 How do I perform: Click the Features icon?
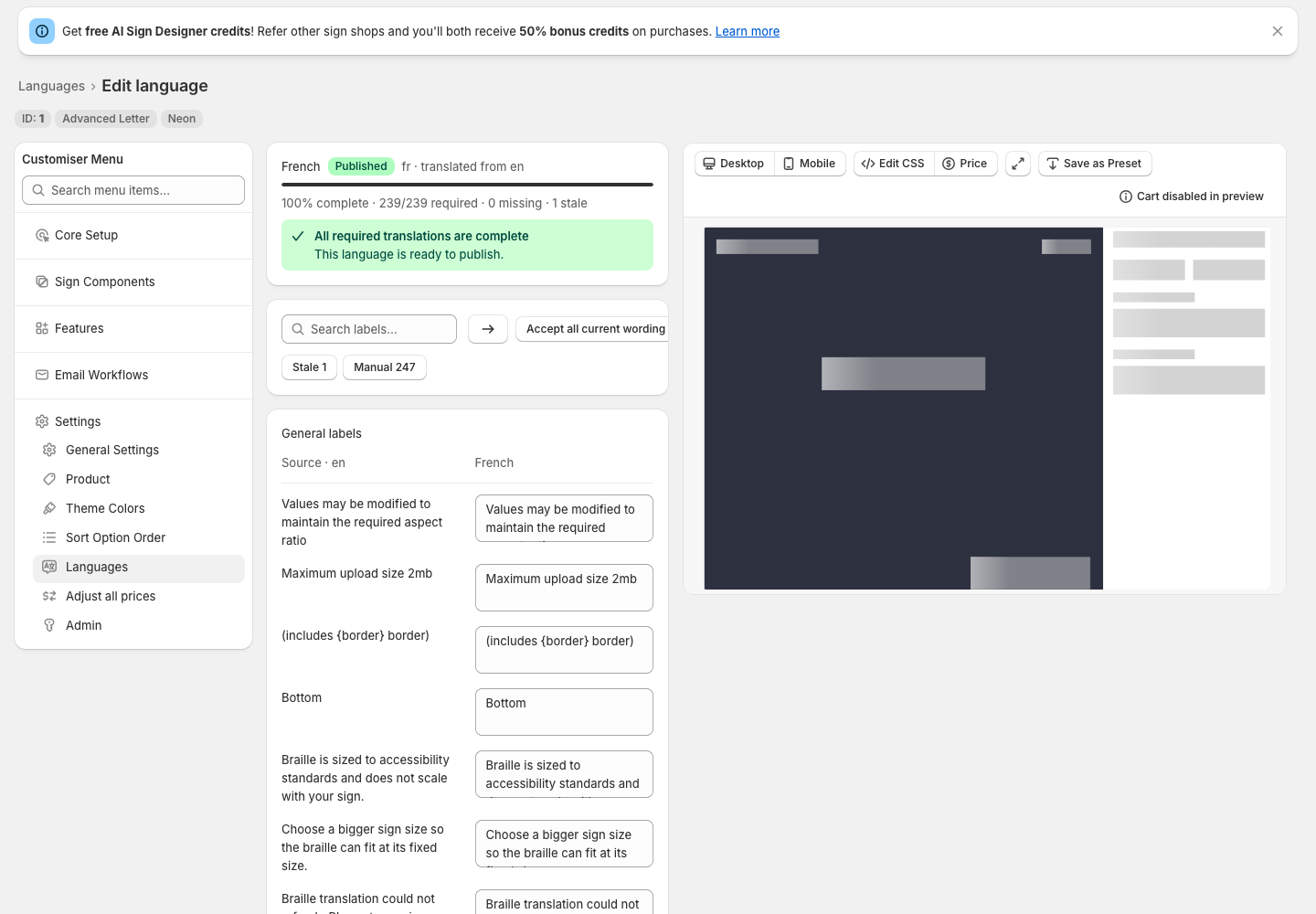click(42, 328)
